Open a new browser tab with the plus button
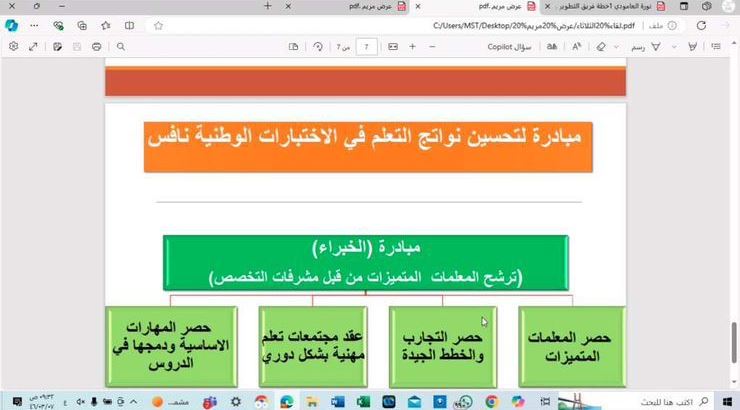The width and height of the screenshot is (740, 410). coord(267,6)
